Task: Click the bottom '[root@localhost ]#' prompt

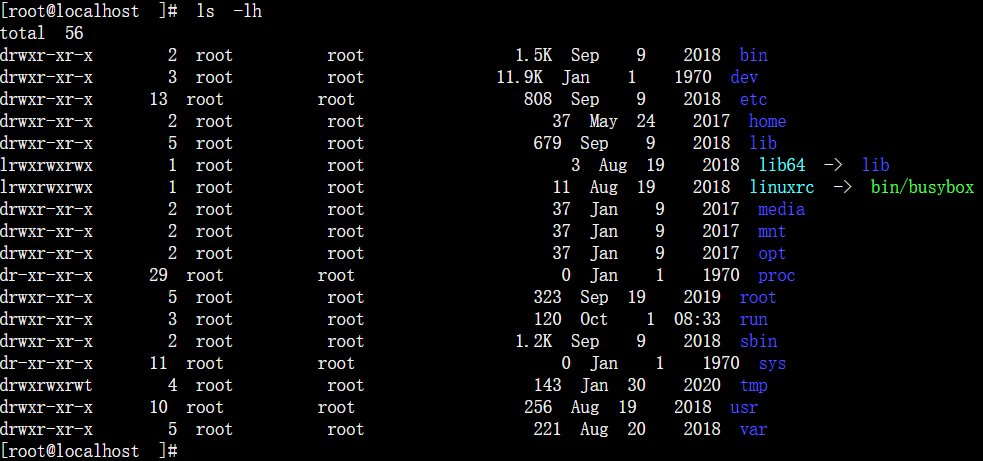Action: pyautogui.click(x=88, y=451)
